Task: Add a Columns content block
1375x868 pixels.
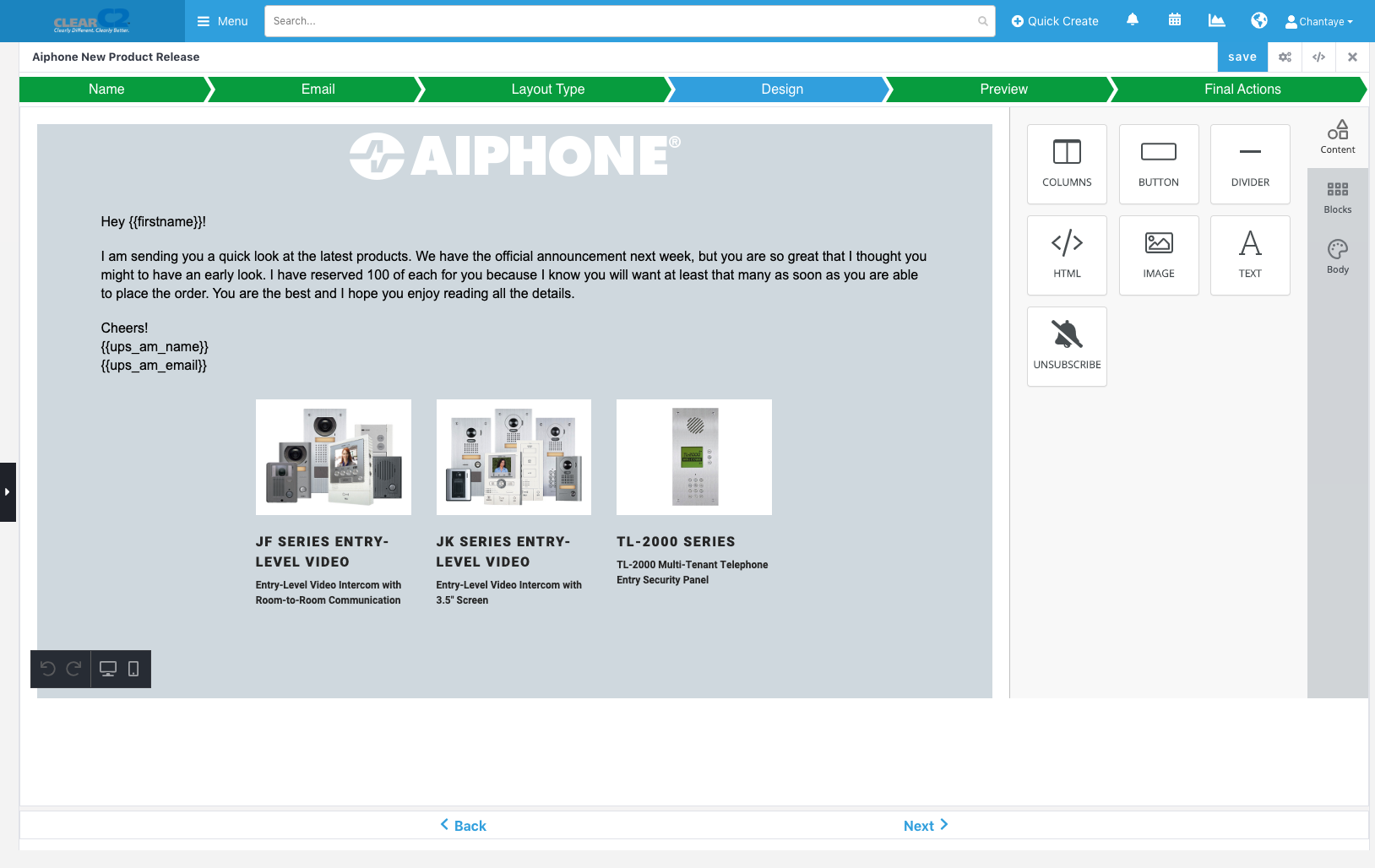Action: (x=1067, y=164)
